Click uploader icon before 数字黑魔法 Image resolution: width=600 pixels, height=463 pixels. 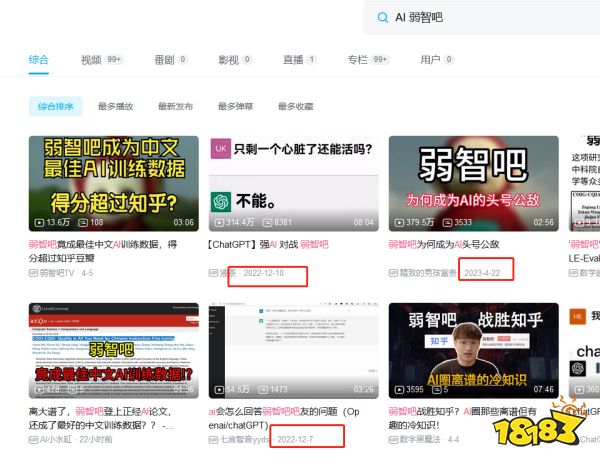click(393, 440)
